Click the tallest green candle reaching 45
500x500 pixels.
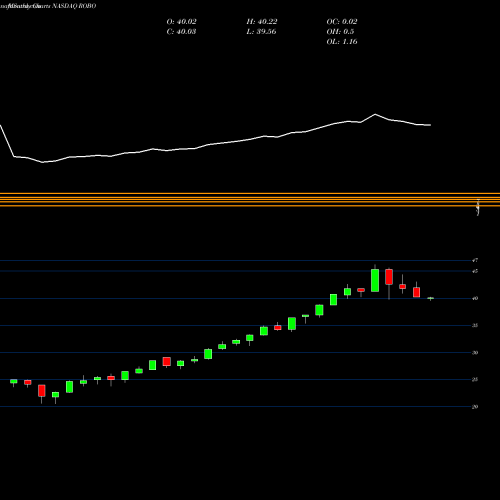pos(375,280)
